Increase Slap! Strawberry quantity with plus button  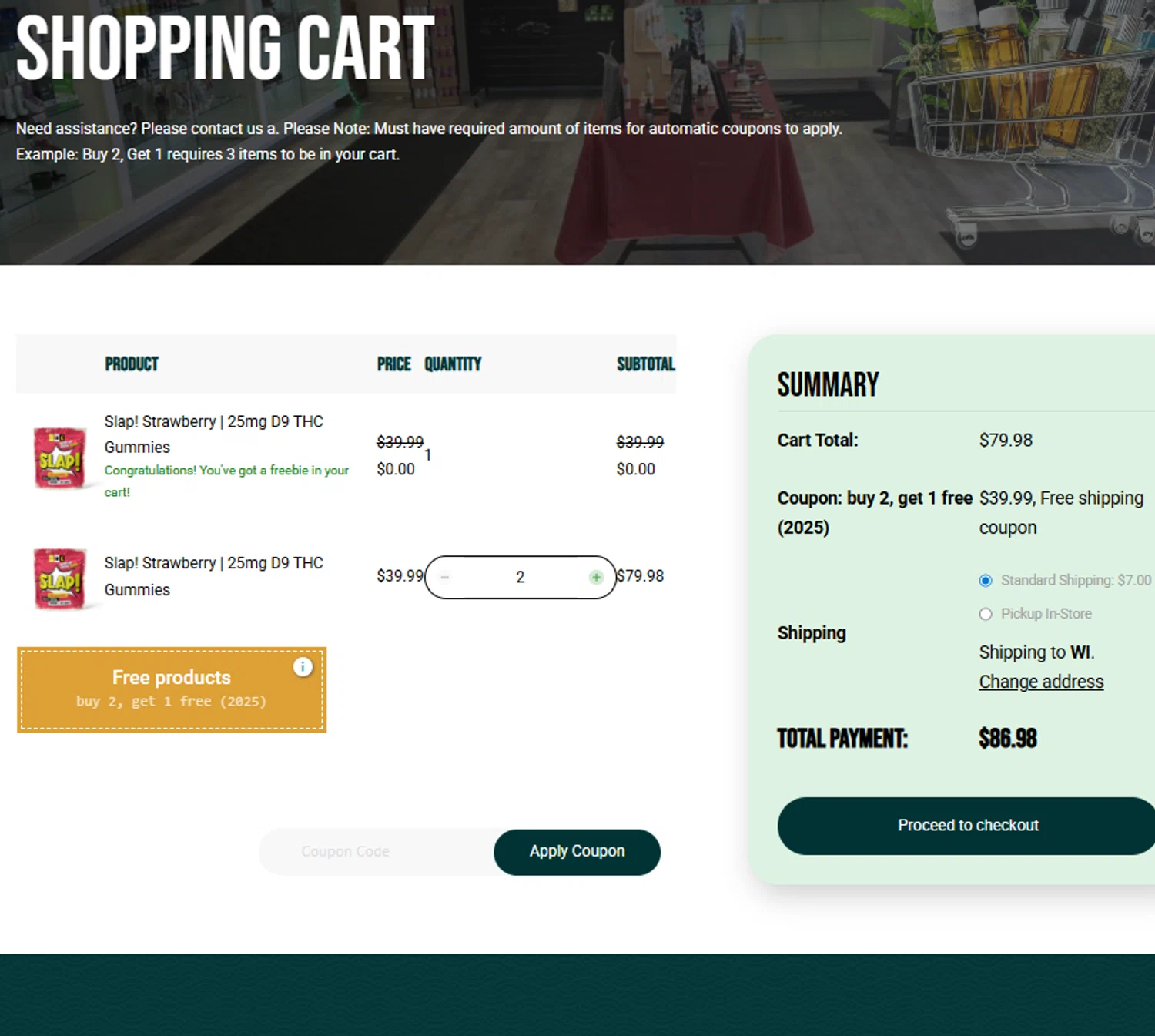point(596,577)
